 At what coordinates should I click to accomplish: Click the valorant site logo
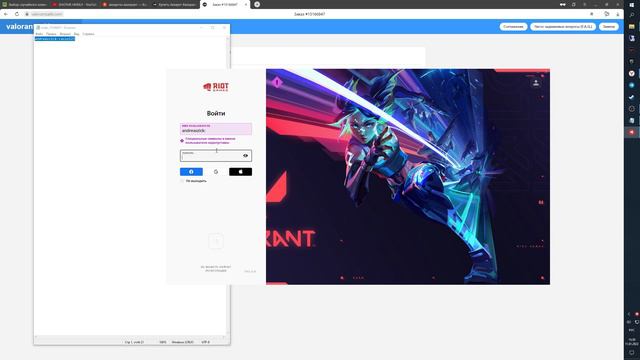(19, 27)
